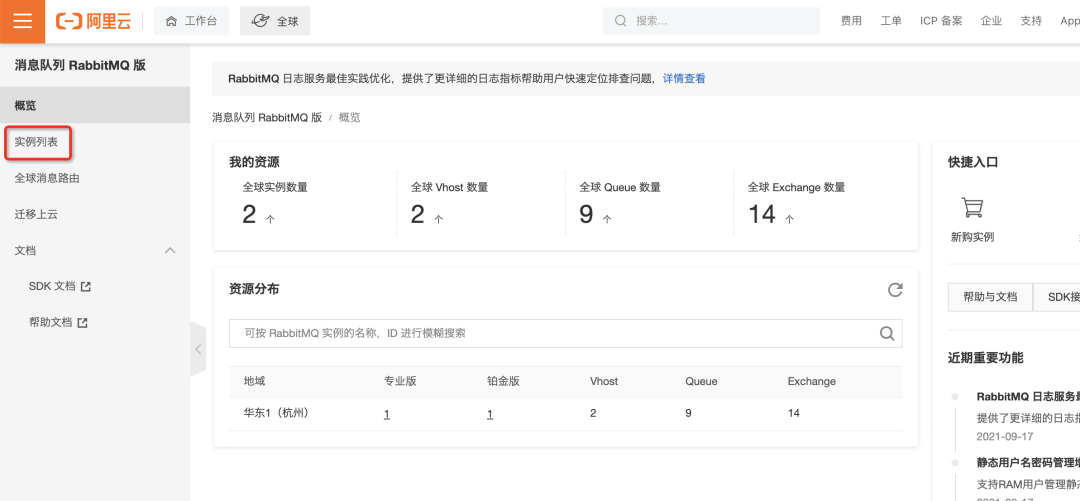Click the Exchange column header
1080x501 pixels.
(x=811, y=381)
